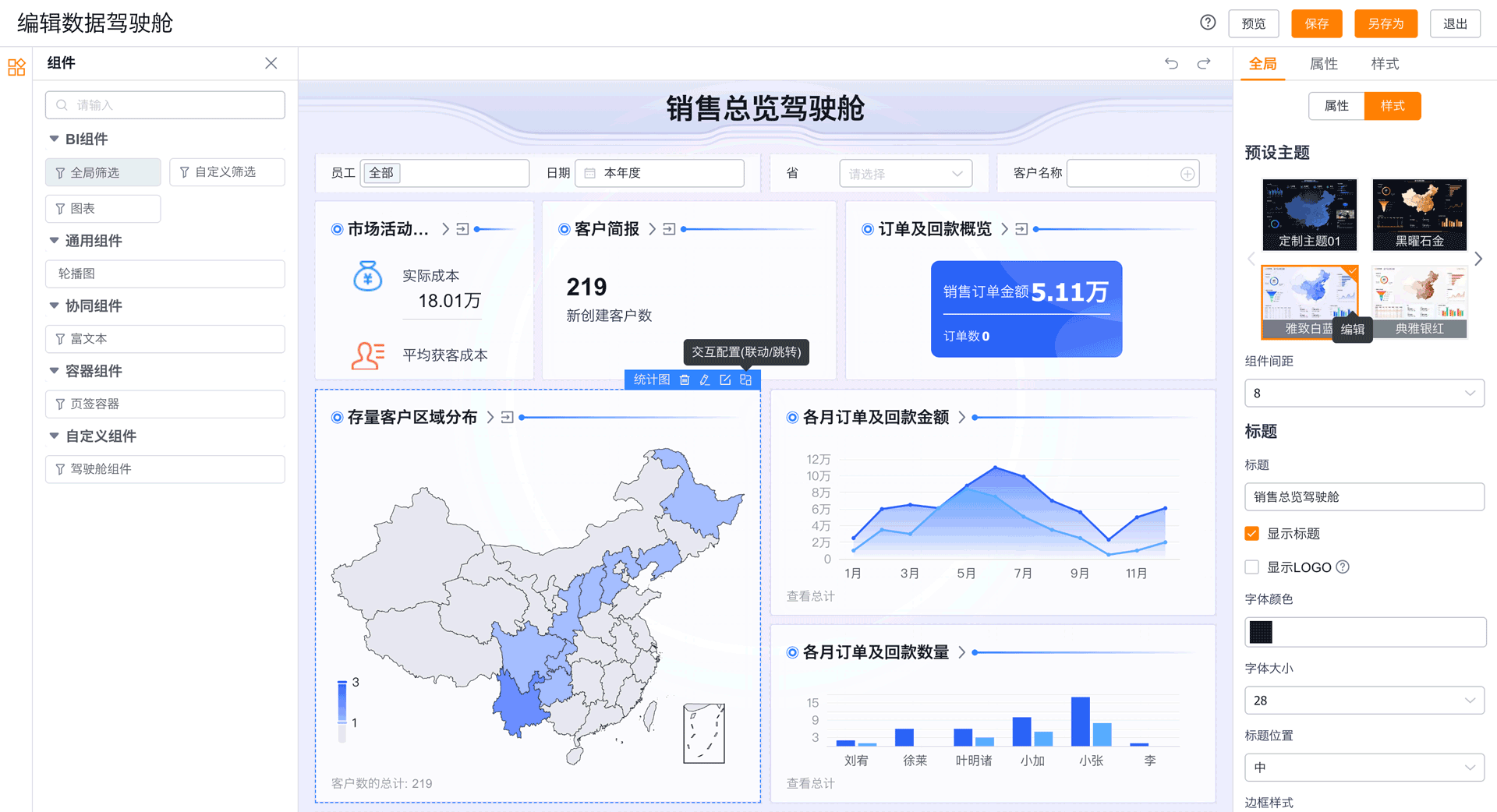The width and height of the screenshot is (1497, 812).
Task: Click the 标题 text input field
Action: tap(1364, 497)
